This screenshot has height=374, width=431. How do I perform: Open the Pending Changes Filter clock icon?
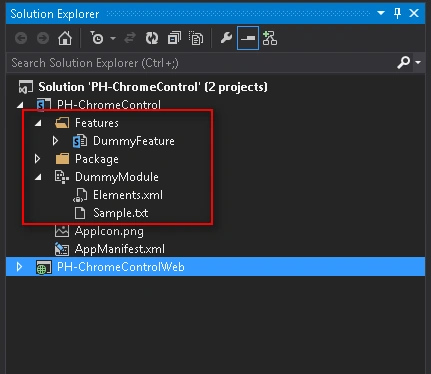click(97, 38)
